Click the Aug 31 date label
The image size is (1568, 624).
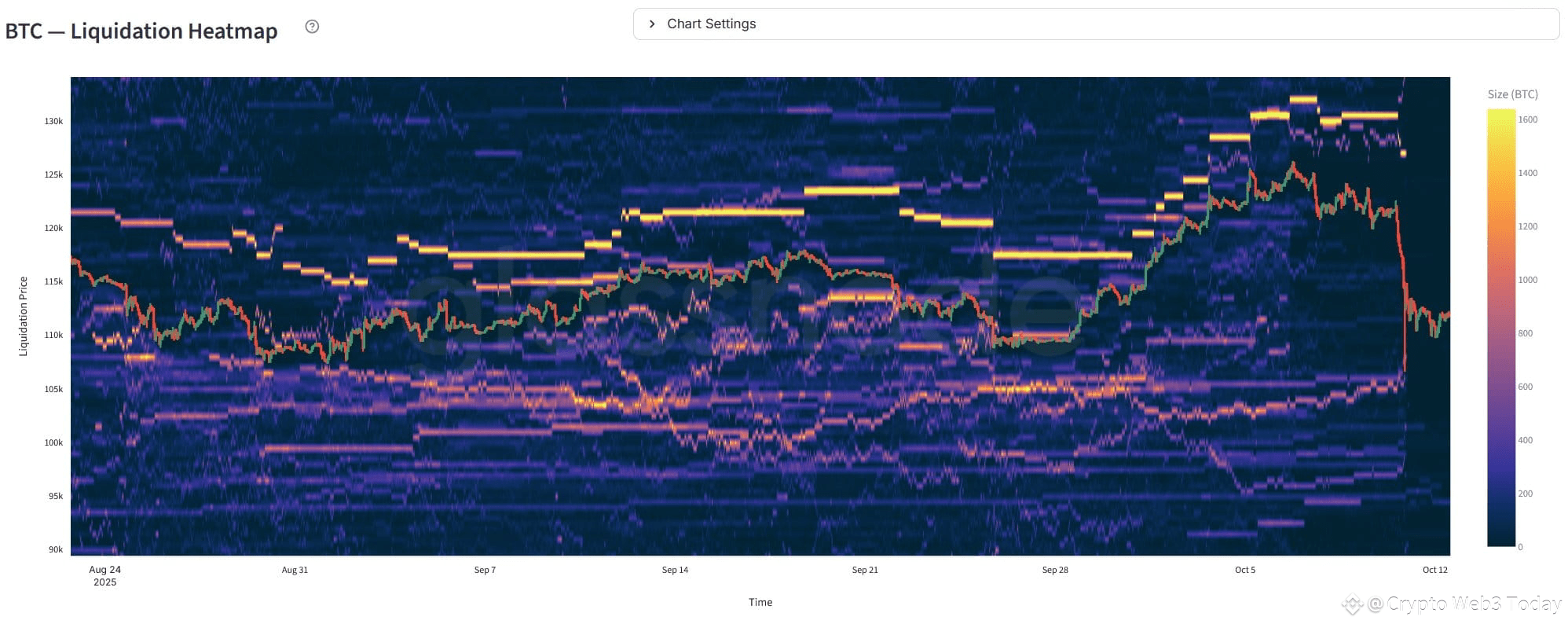(295, 570)
